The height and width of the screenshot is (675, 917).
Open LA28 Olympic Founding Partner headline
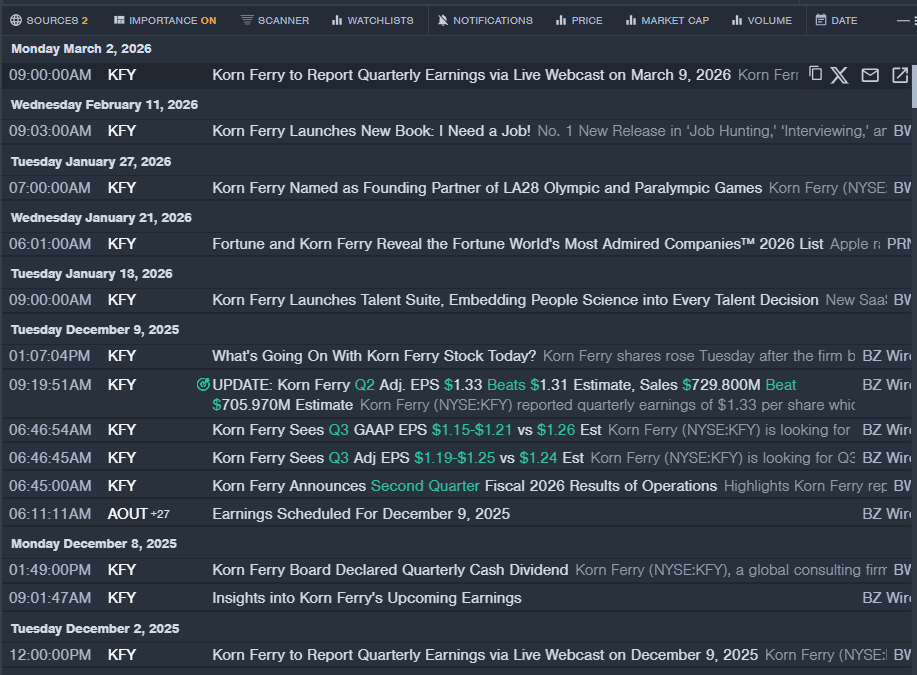(x=487, y=188)
